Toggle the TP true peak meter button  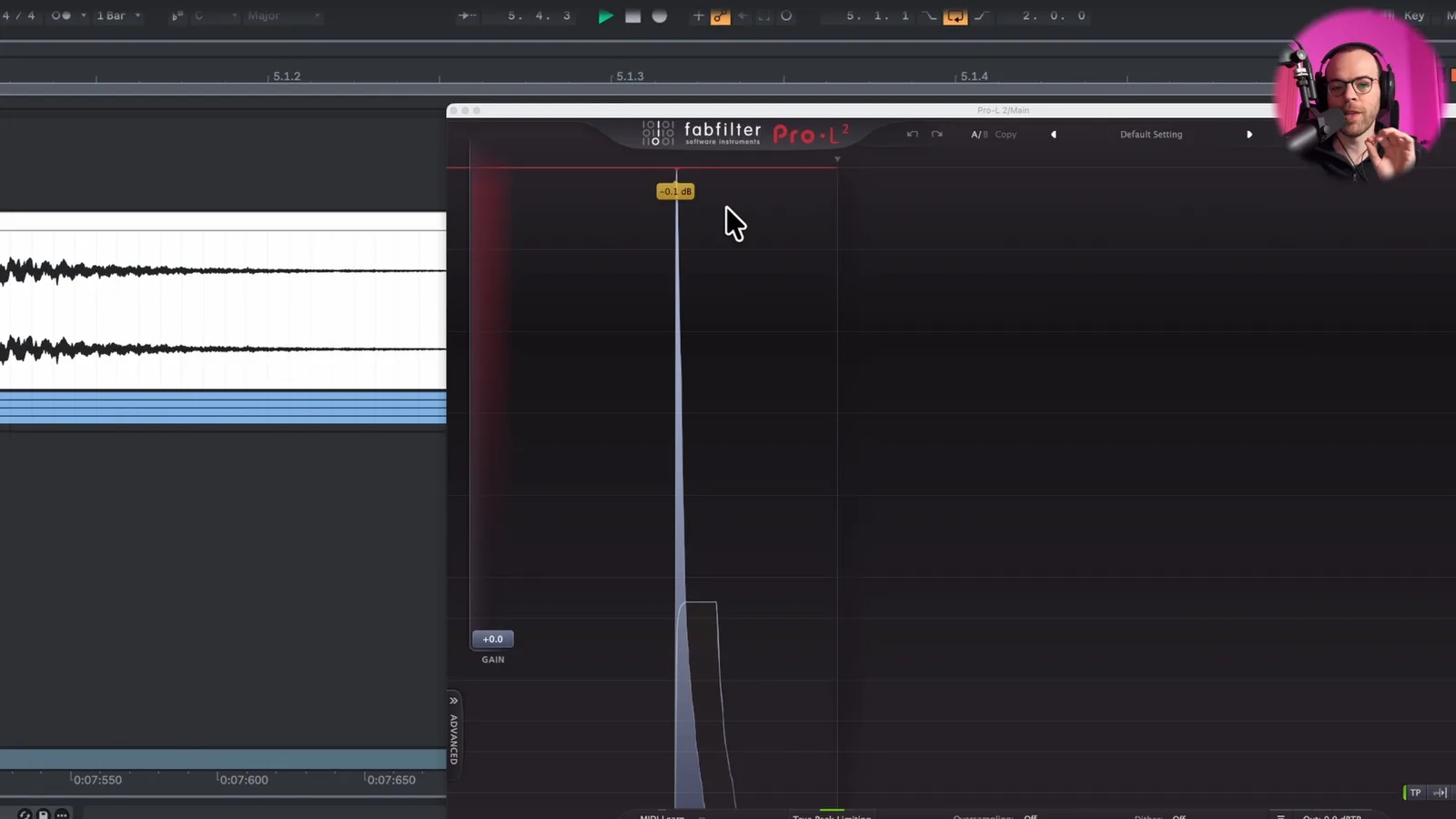coord(1415,793)
